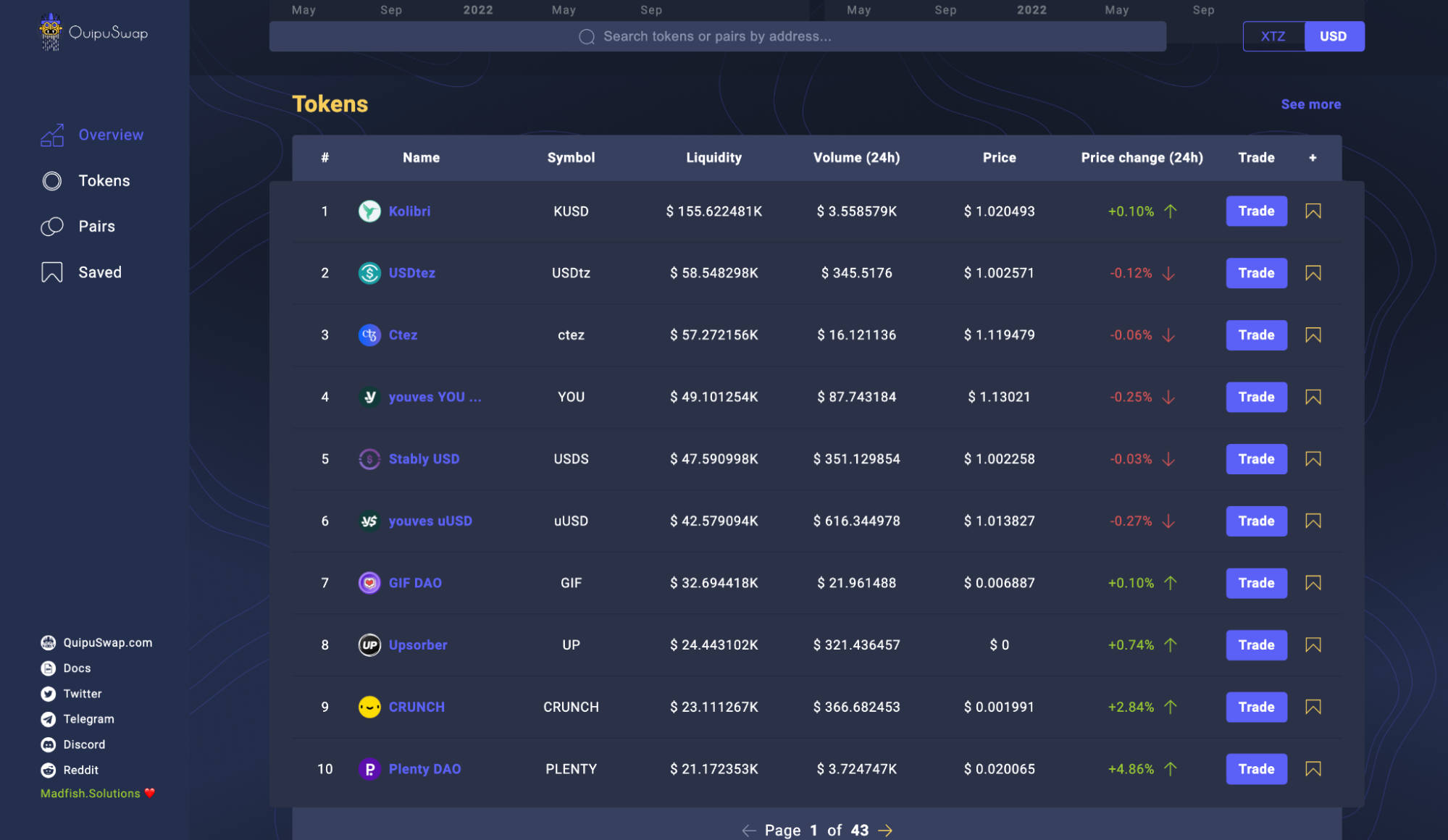The image size is (1448, 840).
Task: Click the Plenty DAO token icon
Action: click(369, 769)
